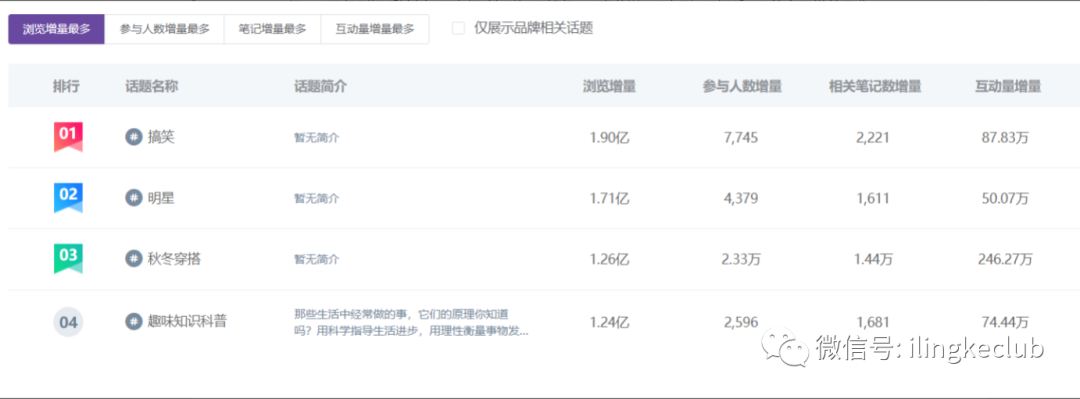Viewport: 1080px width, 399px height.
Task: Click the 87.83万 interaction value
Action: coord(1005,138)
